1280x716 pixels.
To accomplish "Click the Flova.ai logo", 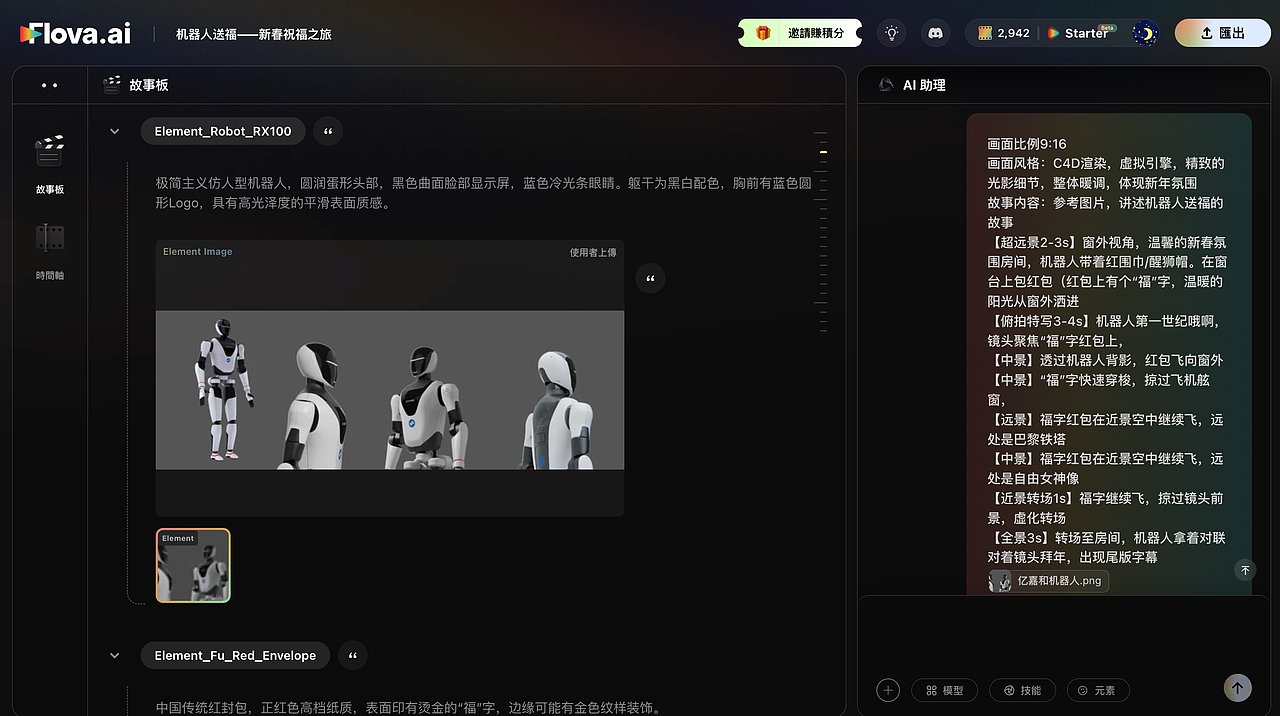I will pyautogui.click(x=75, y=33).
